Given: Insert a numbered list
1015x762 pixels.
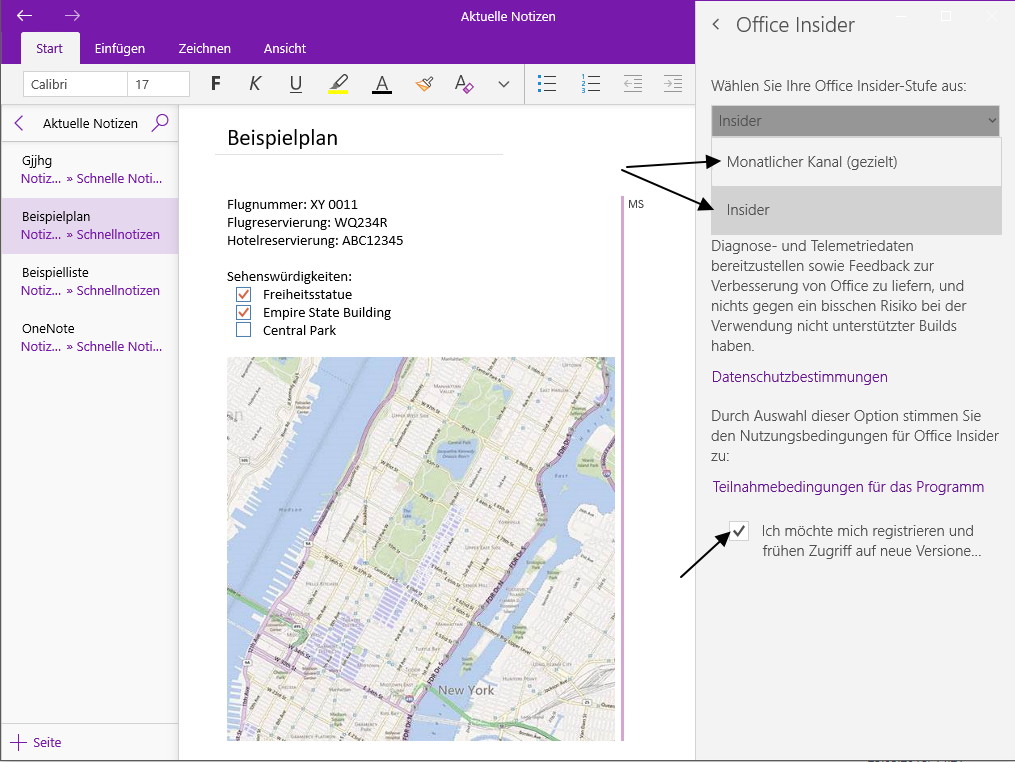Looking at the screenshot, I should [x=590, y=84].
